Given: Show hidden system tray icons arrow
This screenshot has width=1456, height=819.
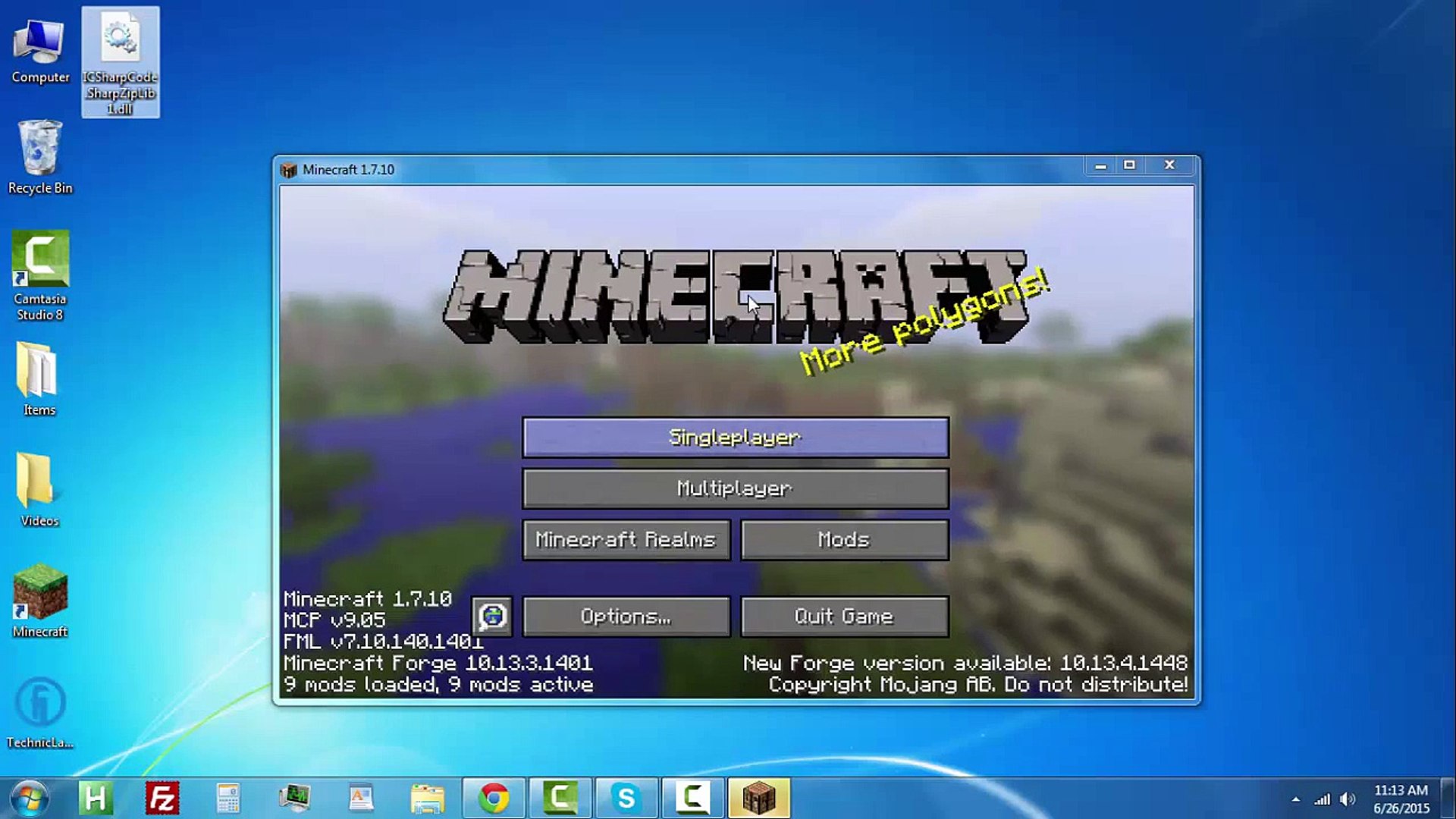Looking at the screenshot, I should [1296, 799].
